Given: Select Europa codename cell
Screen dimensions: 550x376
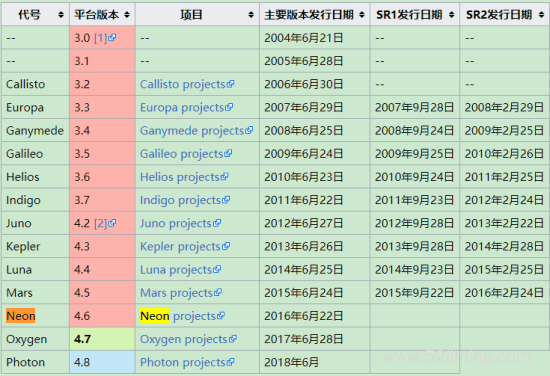Looking at the screenshot, I should click(35, 107).
